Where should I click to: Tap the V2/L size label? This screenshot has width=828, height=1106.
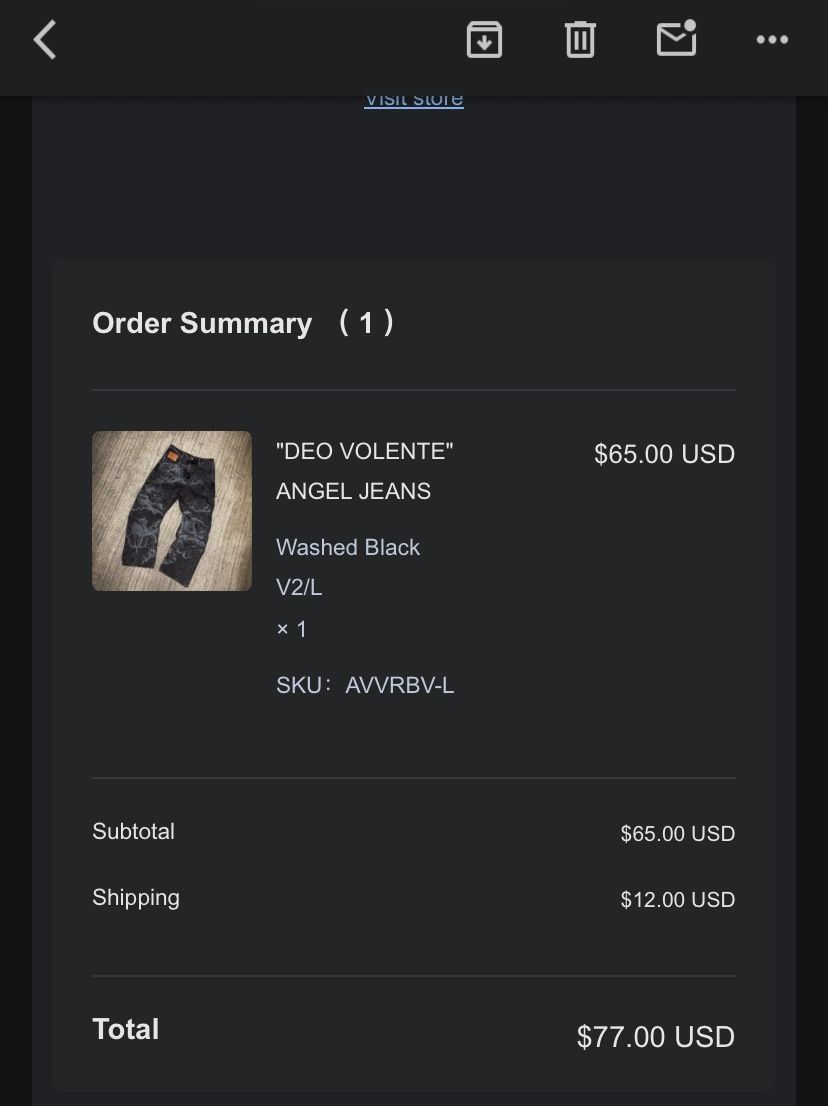pyautogui.click(x=299, y=588)
